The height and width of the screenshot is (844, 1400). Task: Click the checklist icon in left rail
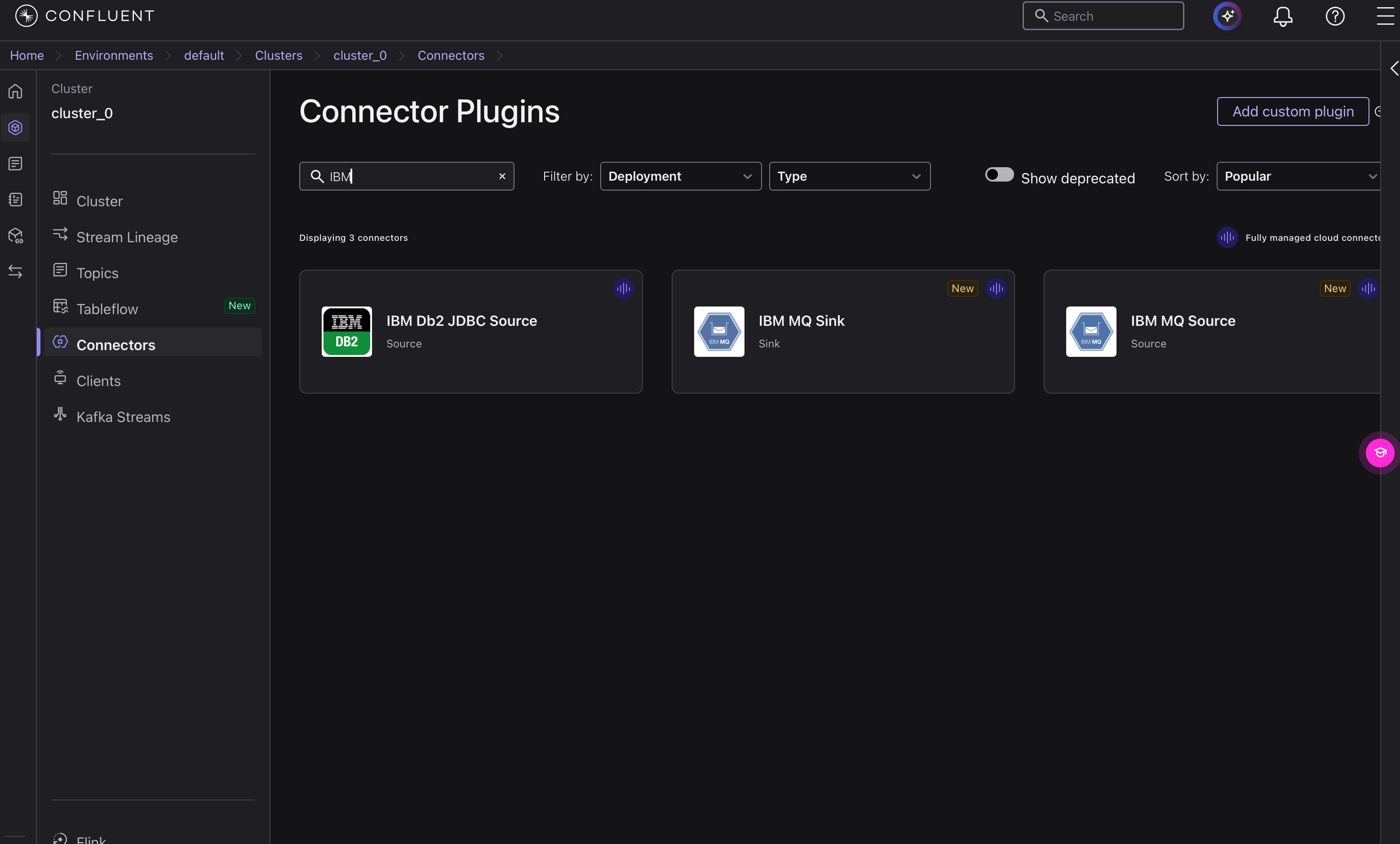[x=15, y=200]
